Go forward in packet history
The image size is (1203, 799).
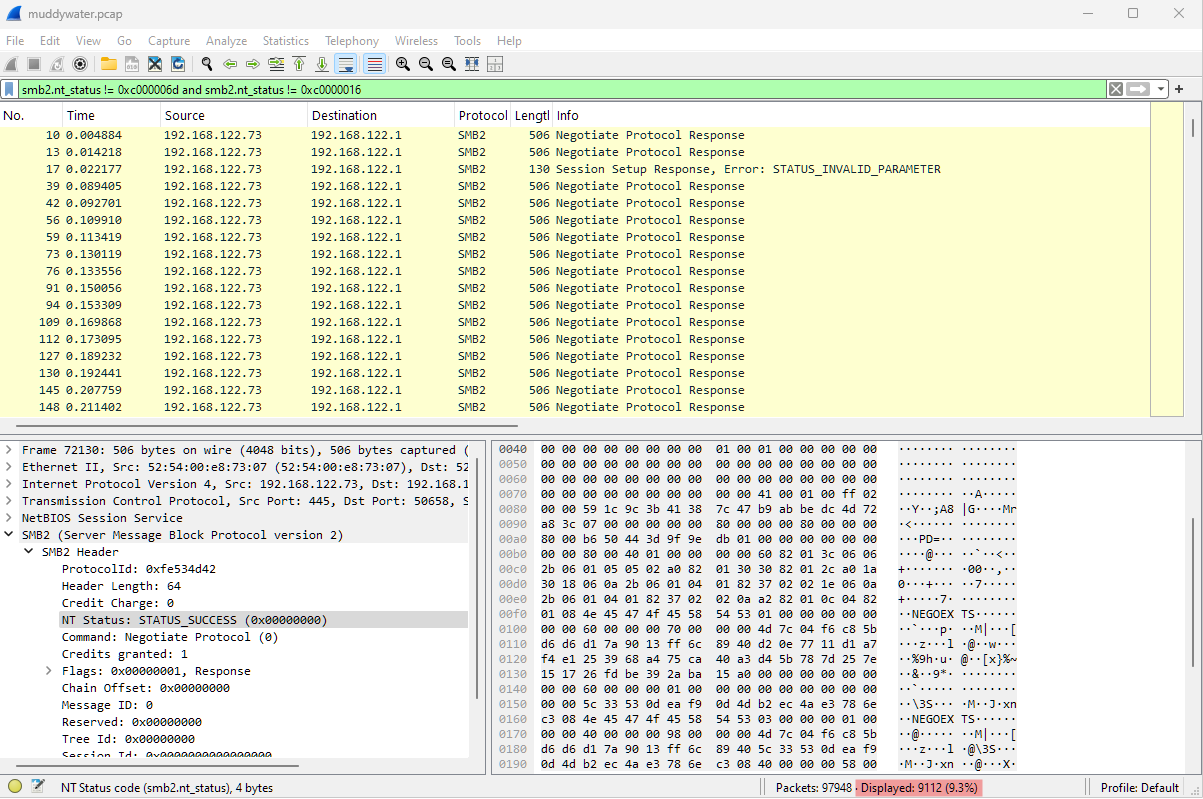pyautogui.click(x=253, y=64)
